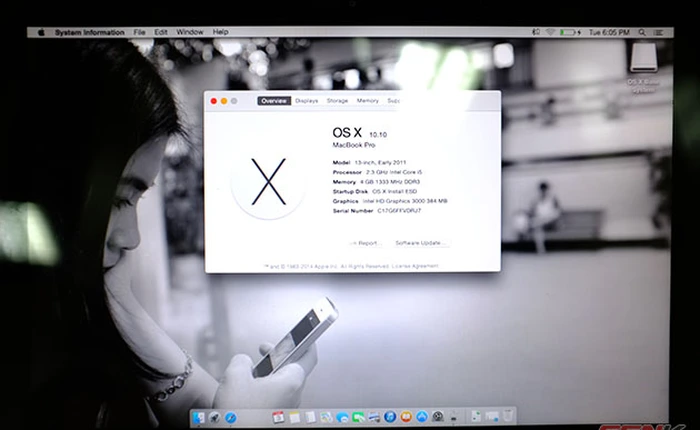
Task: Click System Information chip icon in dock
Action: (454, 417)
